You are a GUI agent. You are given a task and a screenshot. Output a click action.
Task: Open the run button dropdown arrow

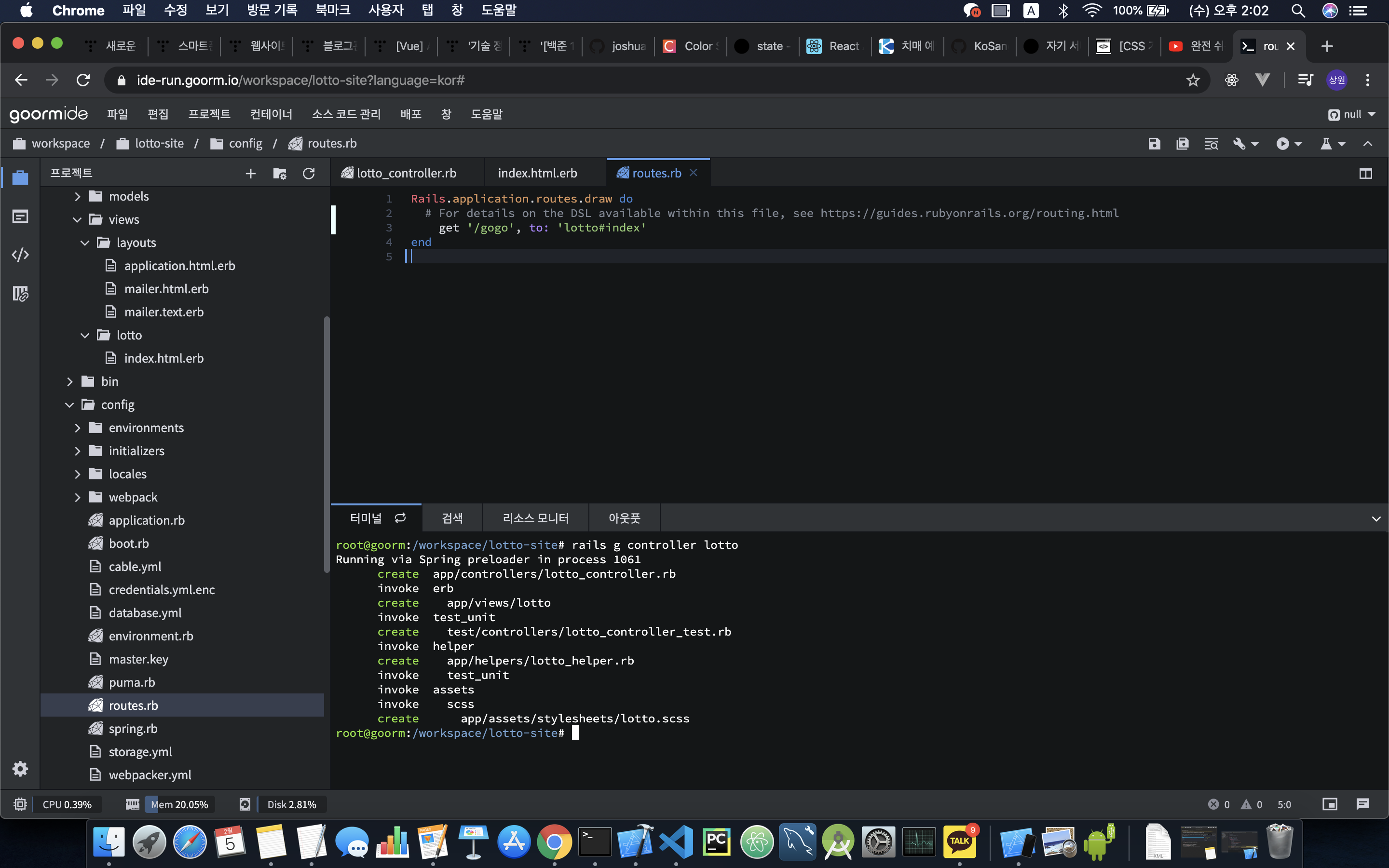tap(1298, 144)
